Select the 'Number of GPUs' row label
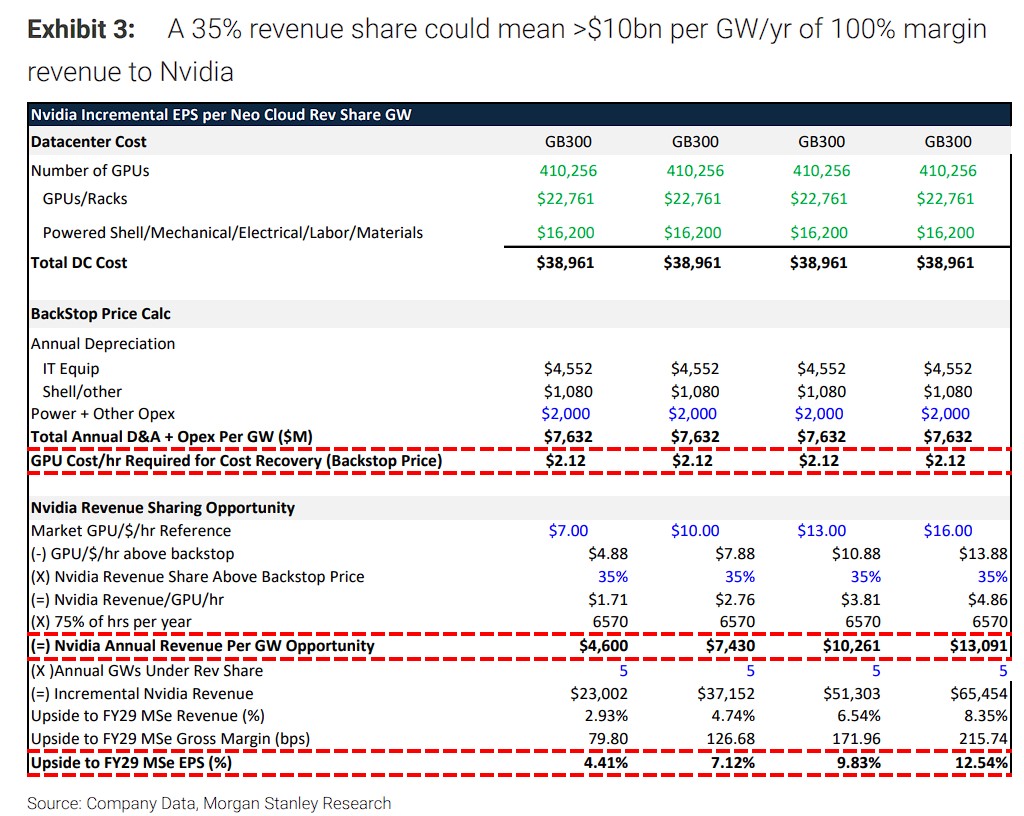Image resolution: width=1024 pixels, height=816 pixels. tap(90, 171)
